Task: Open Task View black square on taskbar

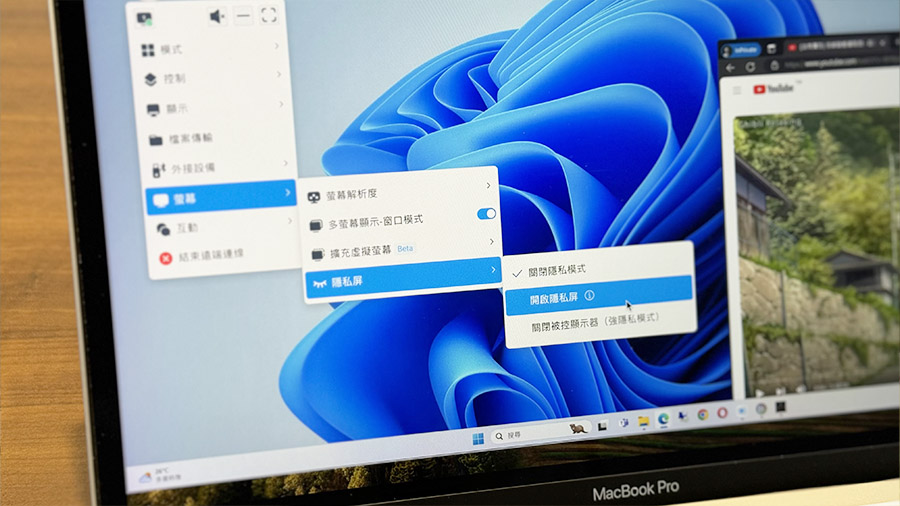Action: point(602,427)
